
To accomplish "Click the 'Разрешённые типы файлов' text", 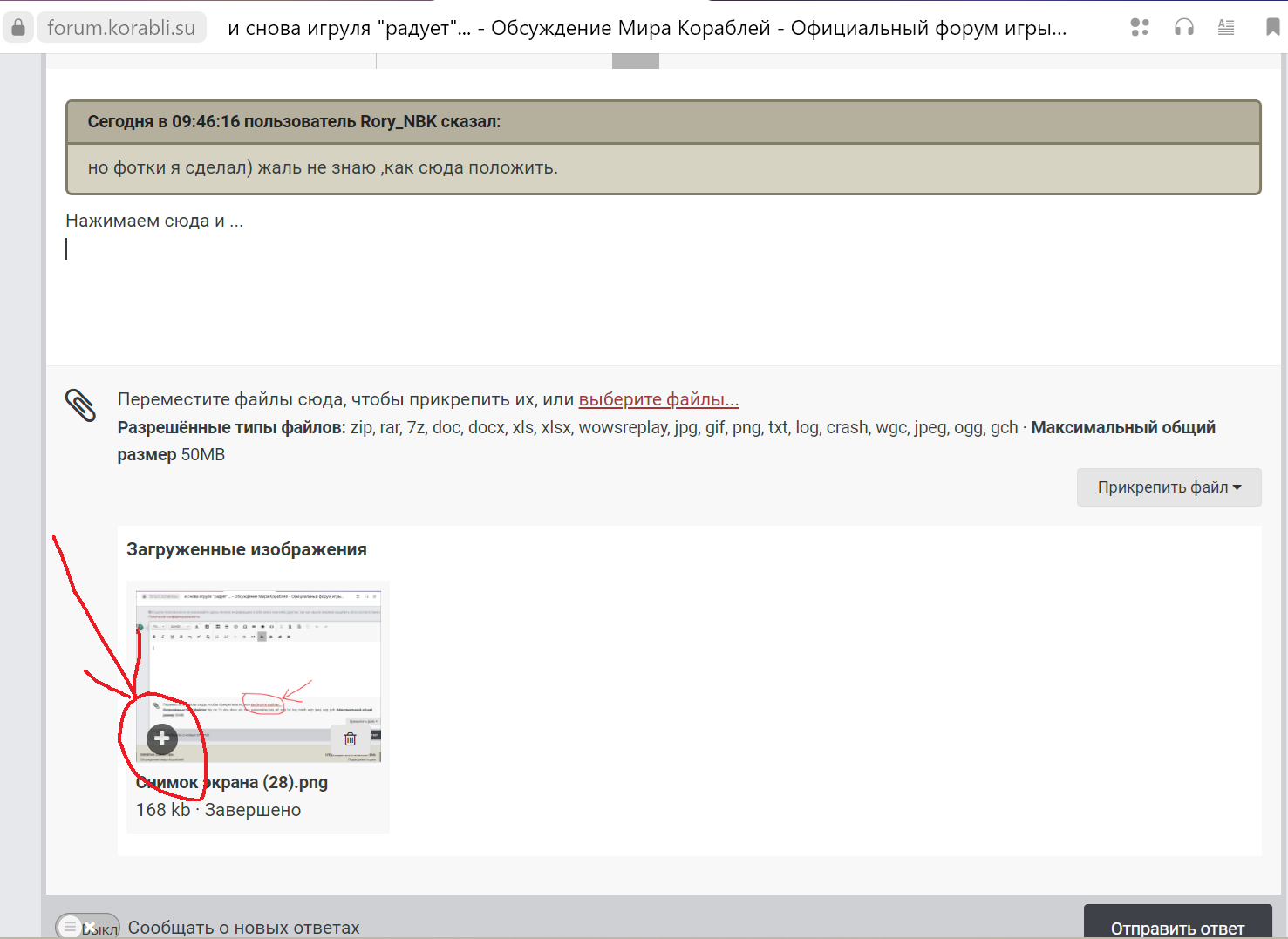I will (x=231, y=427).
